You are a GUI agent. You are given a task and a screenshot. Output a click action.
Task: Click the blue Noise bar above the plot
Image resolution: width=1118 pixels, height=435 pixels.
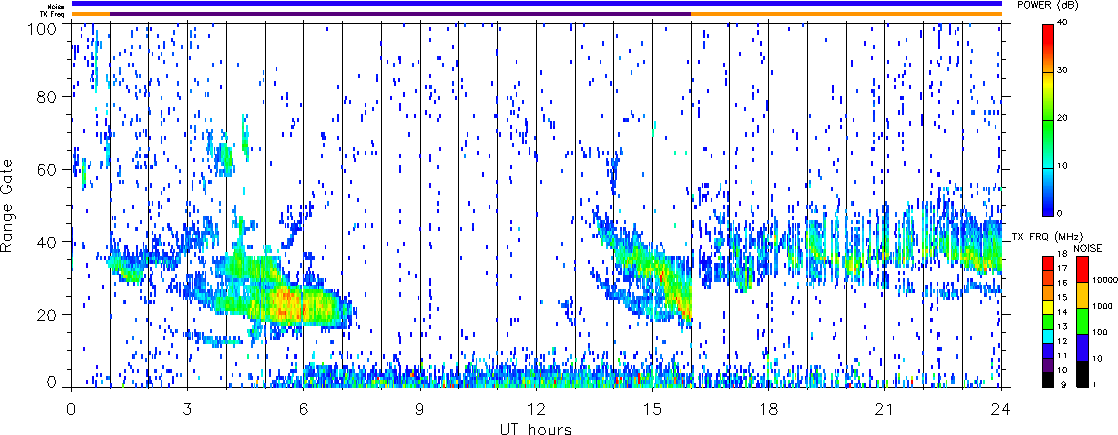click(x=536, y=4)
